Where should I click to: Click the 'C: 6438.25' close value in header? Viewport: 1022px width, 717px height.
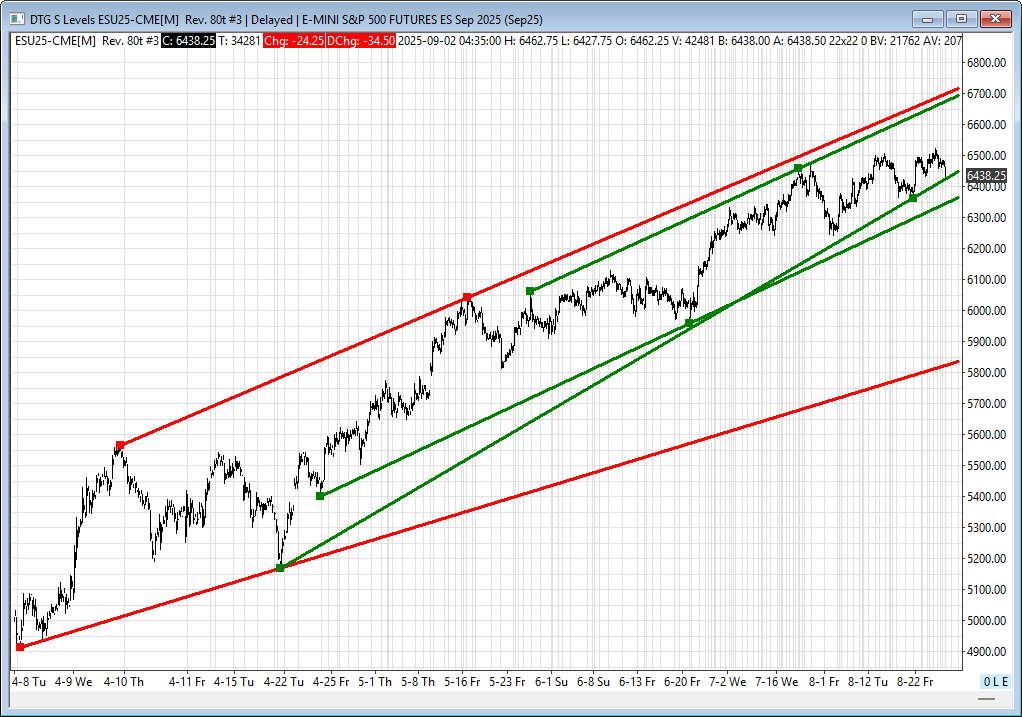pos(188,40)
